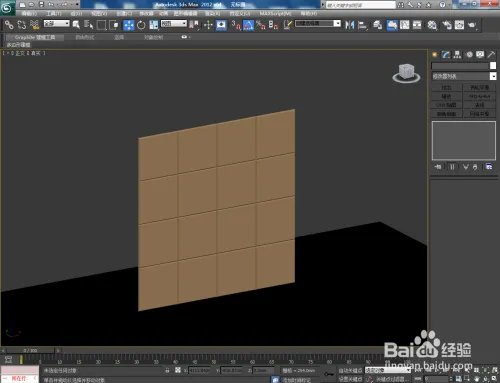Open the Display panel tab

point(480,55)
